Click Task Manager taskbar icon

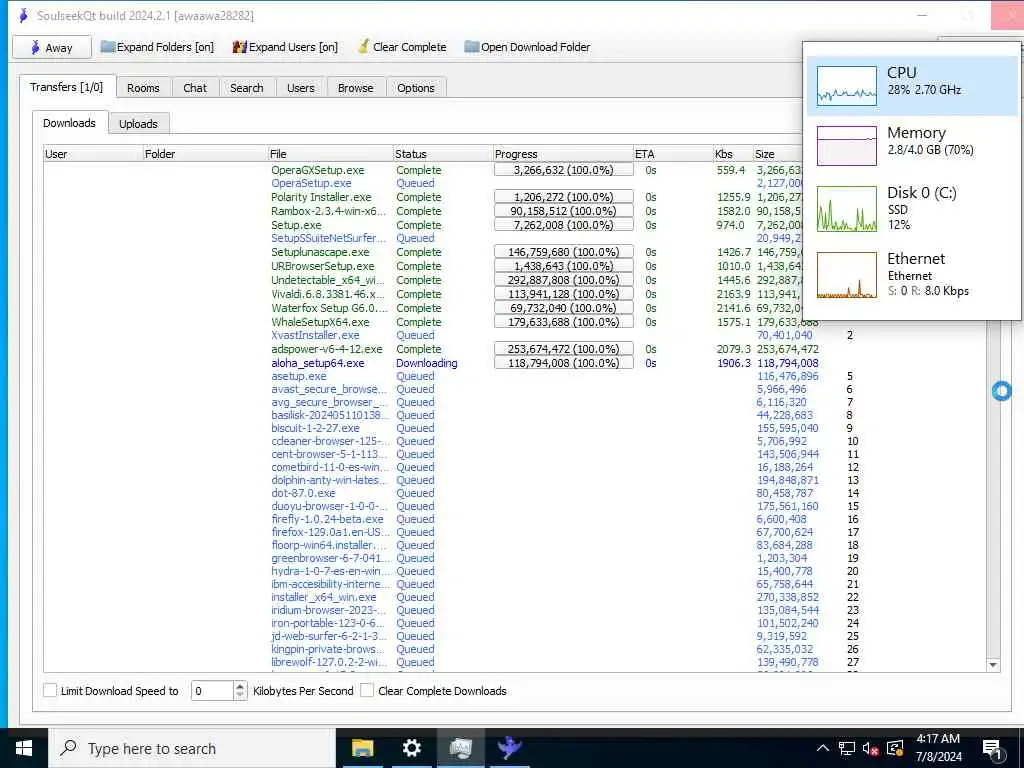pyautogui.click(x=460, y=748)
